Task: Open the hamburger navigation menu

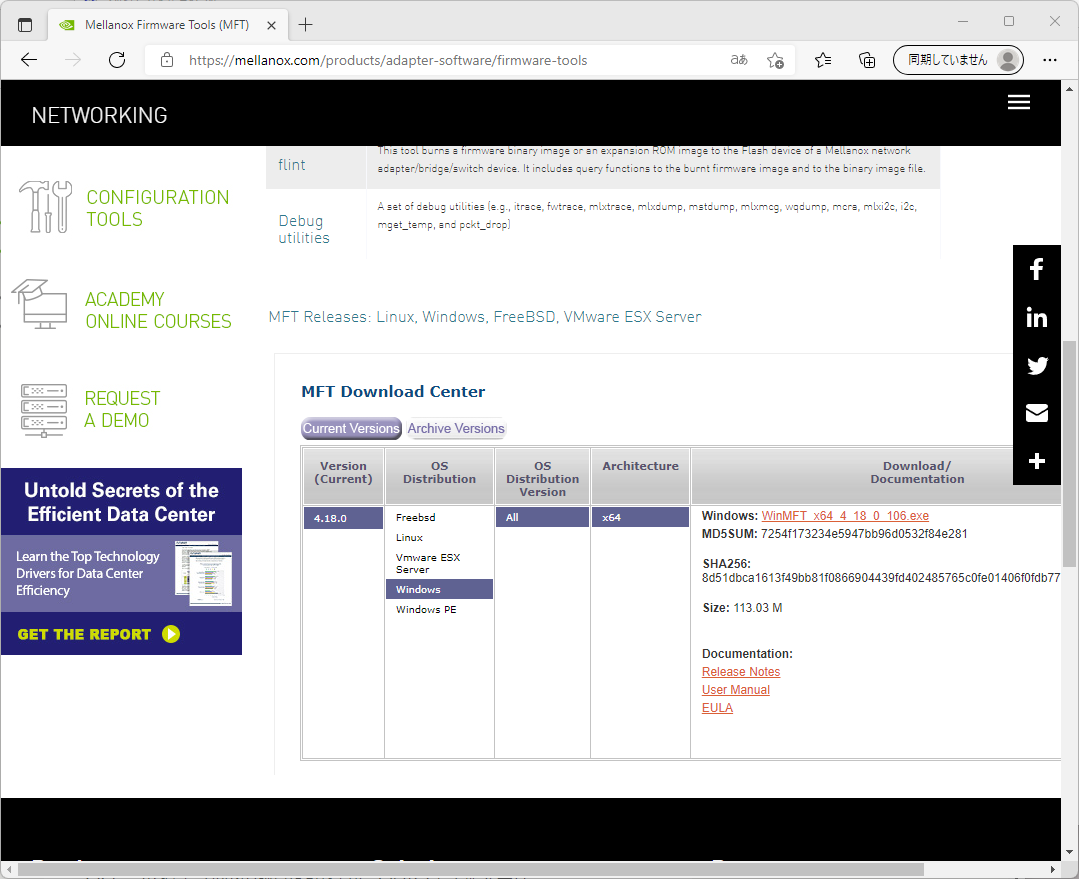Action: (1018, 102)
